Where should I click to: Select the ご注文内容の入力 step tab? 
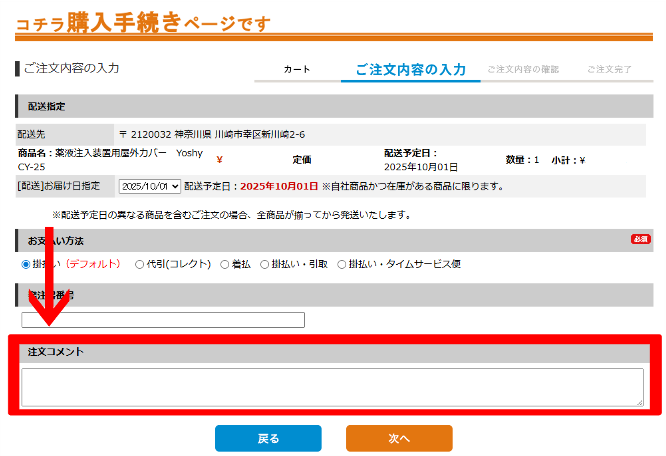pos(410,70)
